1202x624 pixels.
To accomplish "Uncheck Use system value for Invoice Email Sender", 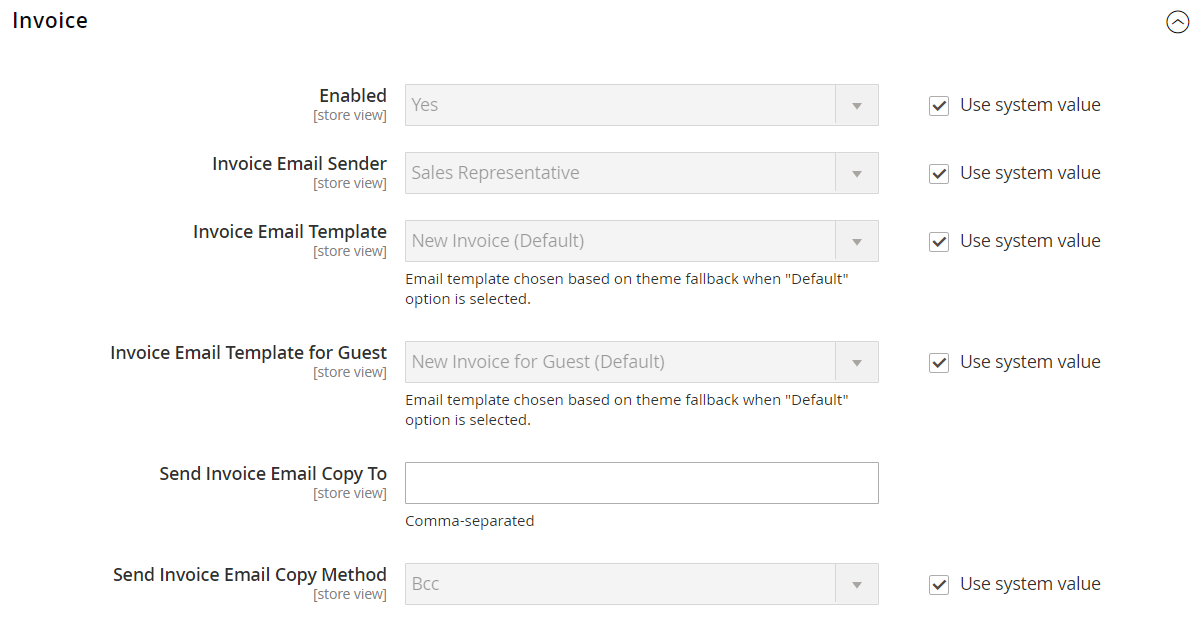I will tap(939, 173).
